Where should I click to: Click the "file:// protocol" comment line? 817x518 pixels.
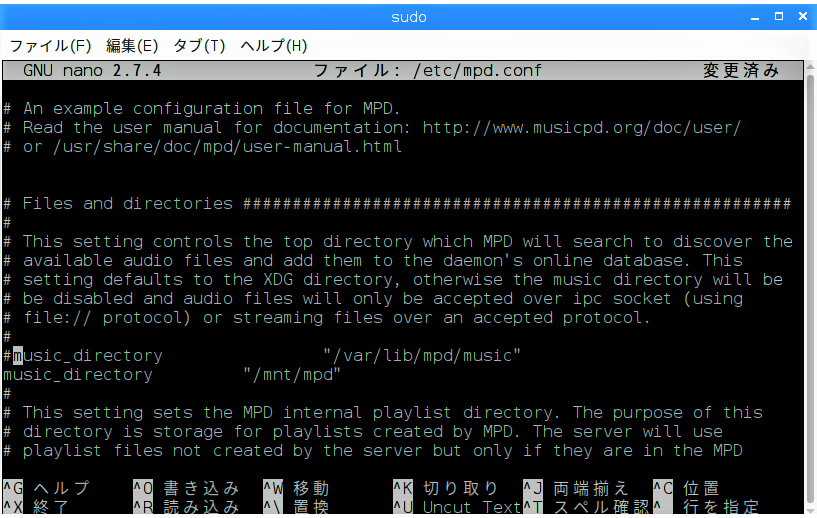coord(327,317)
